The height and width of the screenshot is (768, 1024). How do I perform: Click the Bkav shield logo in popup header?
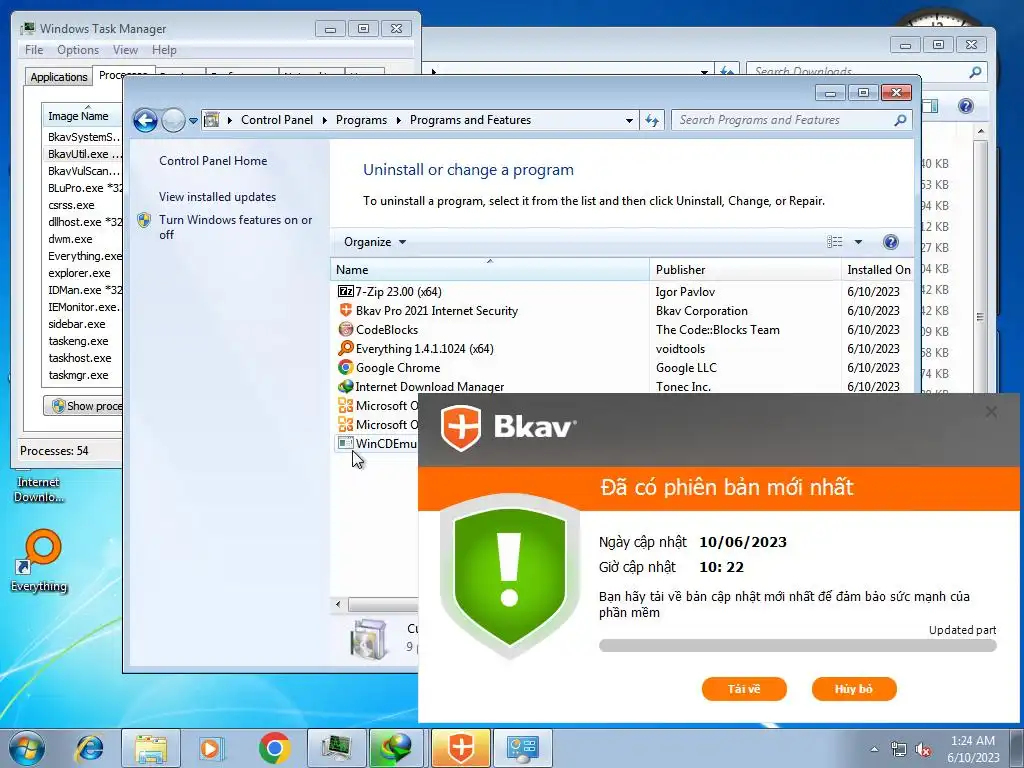tap(461, 428)
